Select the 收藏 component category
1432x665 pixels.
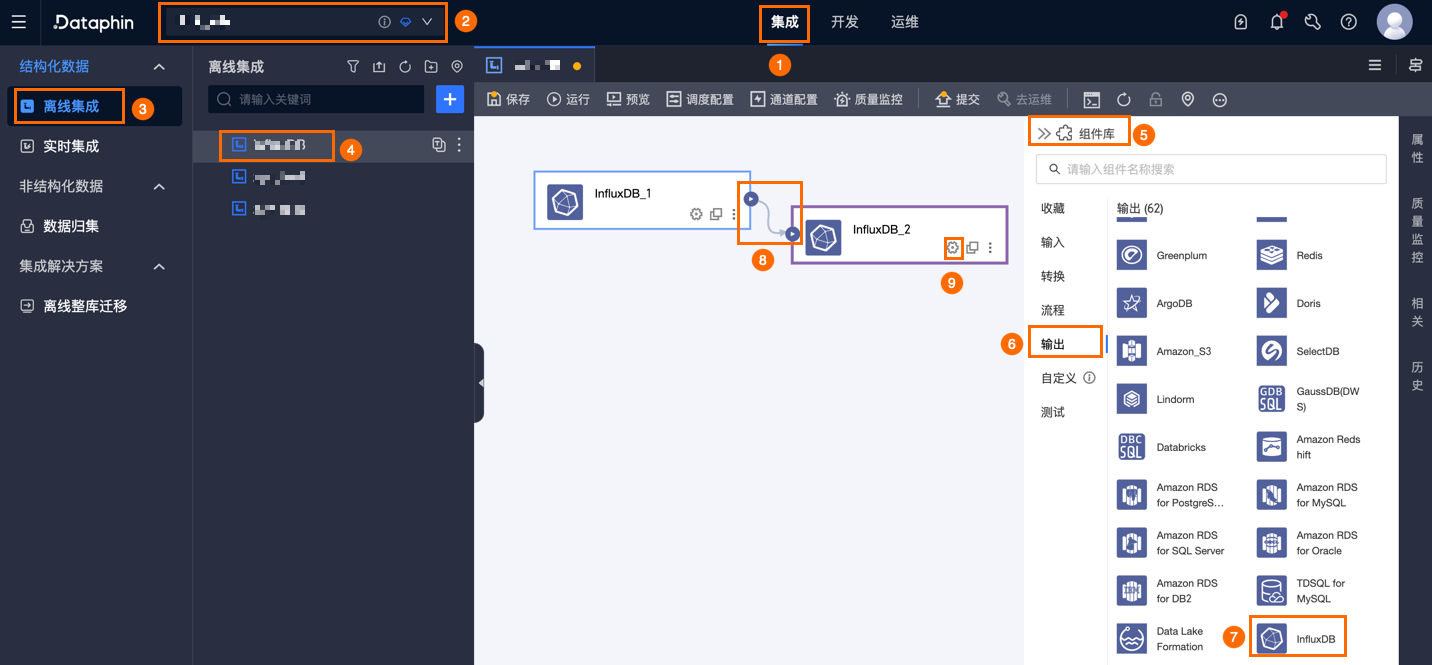[x=1053, y=208]
